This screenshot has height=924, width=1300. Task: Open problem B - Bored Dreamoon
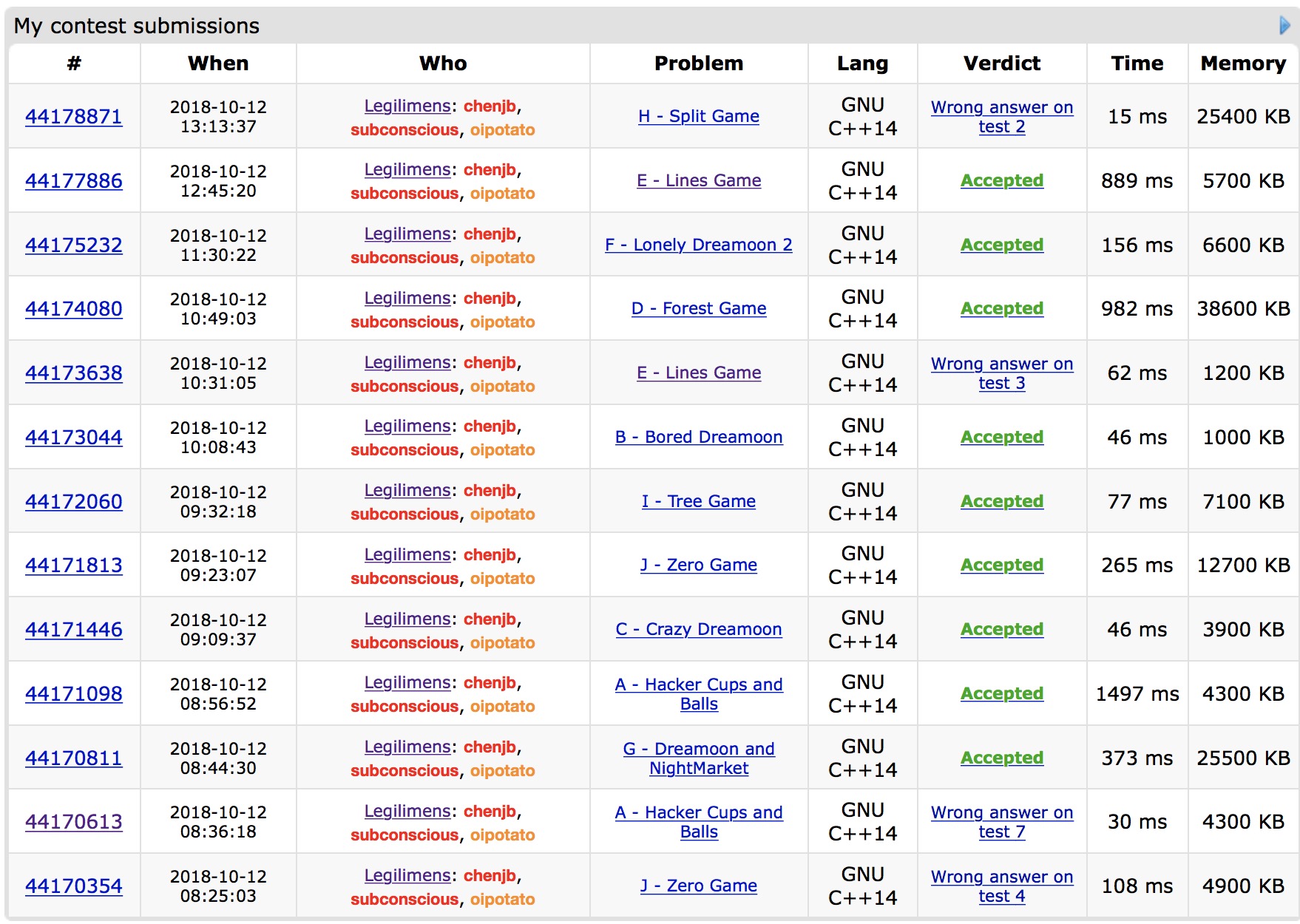point(698,438)
